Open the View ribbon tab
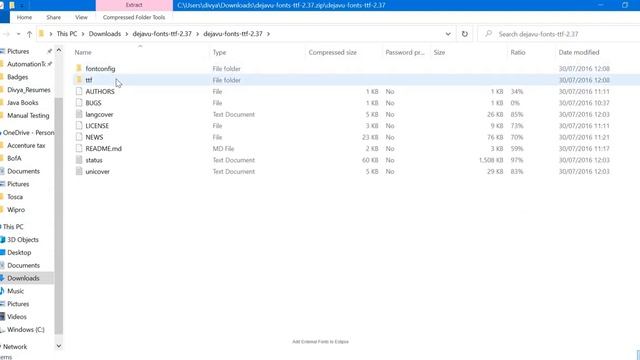640x360 pixels. coord(81,17)
